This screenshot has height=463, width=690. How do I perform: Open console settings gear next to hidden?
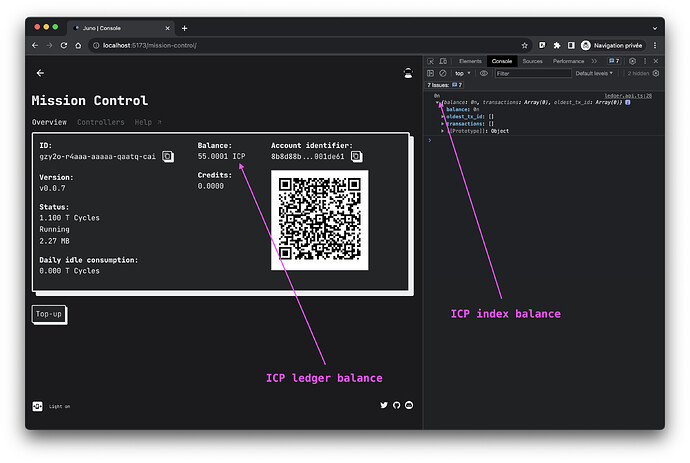[656, 73]
